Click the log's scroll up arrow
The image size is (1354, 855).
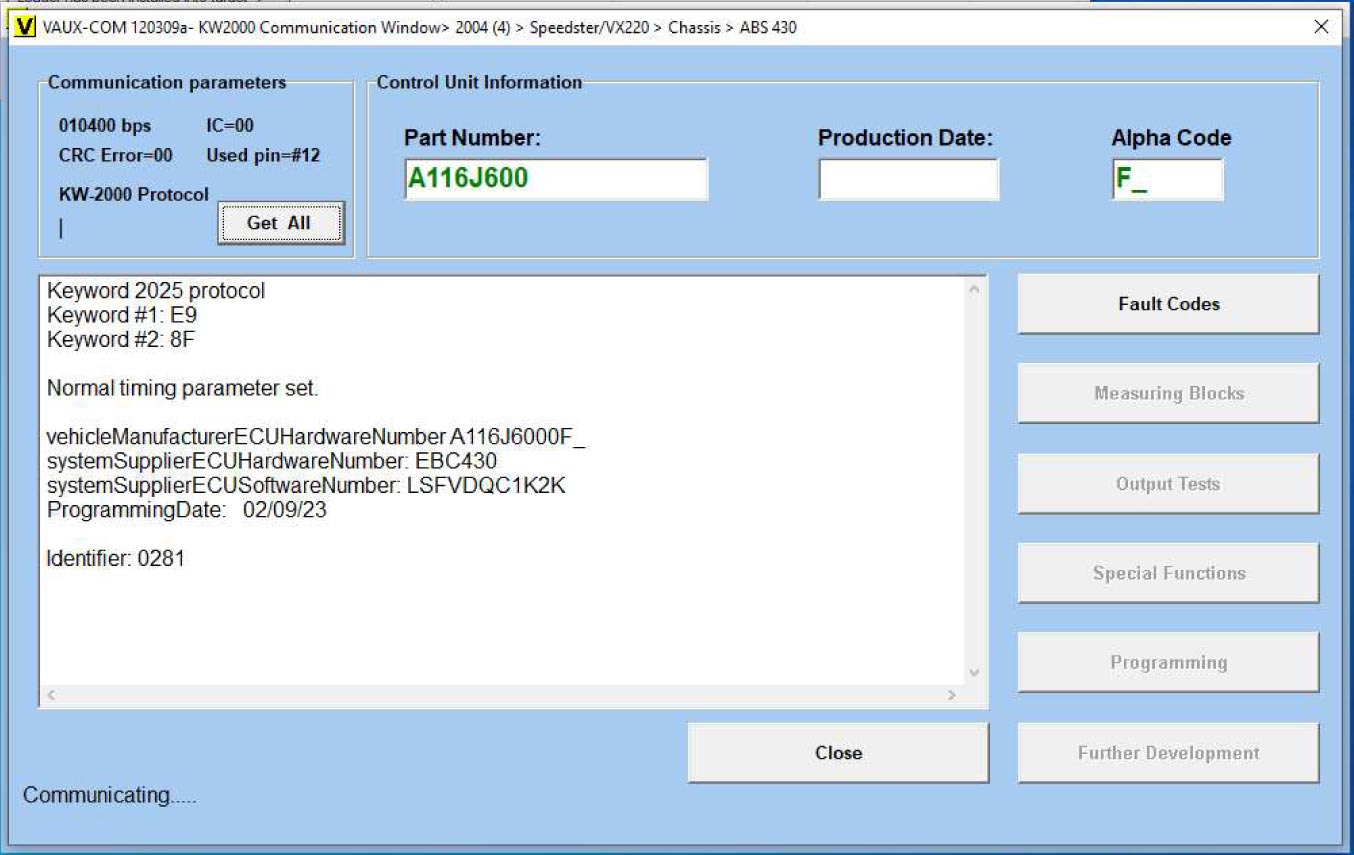tap(975, 289)
